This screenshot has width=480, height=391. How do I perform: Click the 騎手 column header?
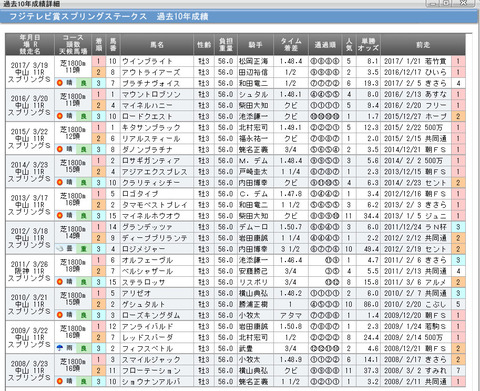[255, 45]
